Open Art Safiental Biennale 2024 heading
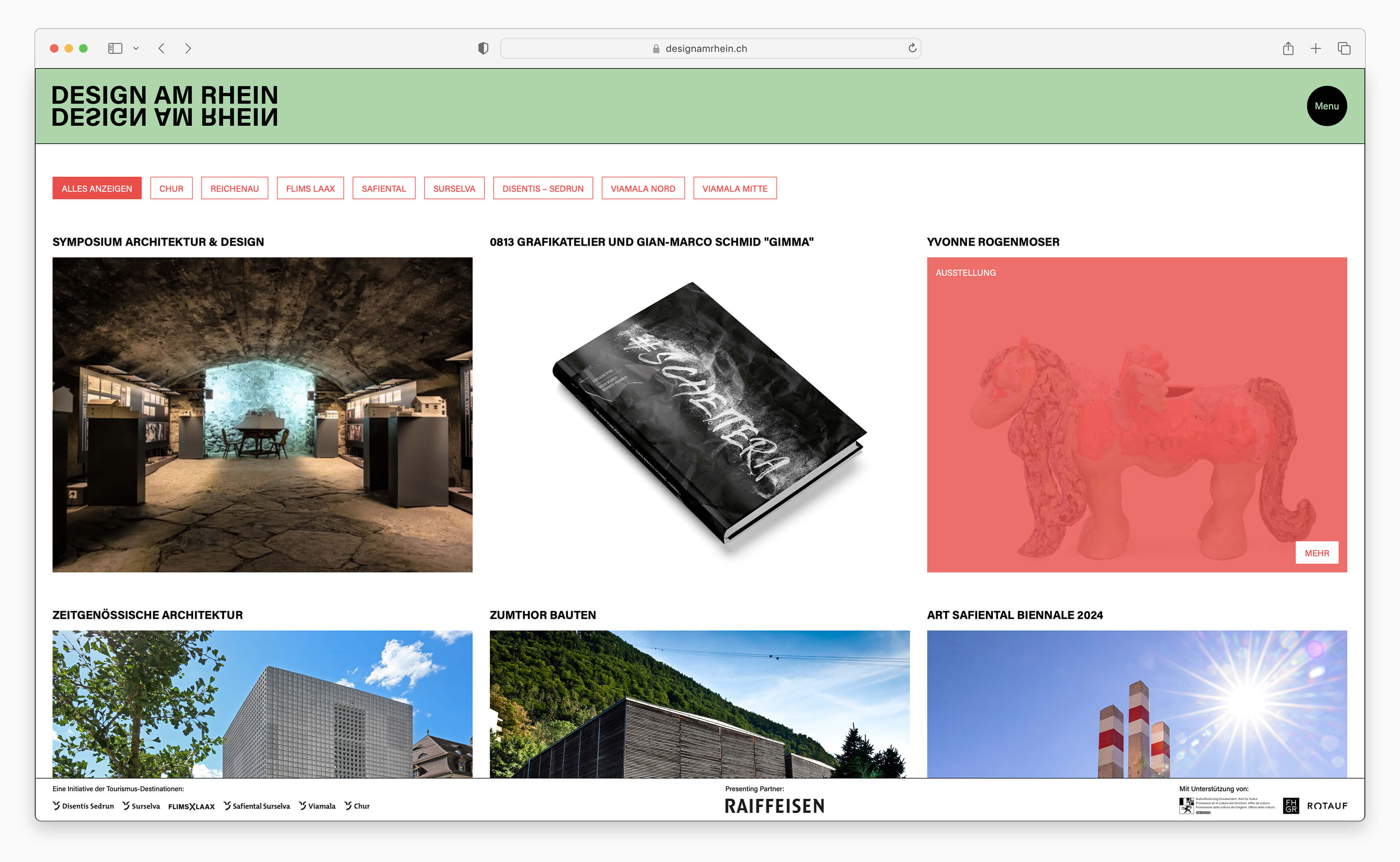The image size is (1400, 862). click(1015, 615)
